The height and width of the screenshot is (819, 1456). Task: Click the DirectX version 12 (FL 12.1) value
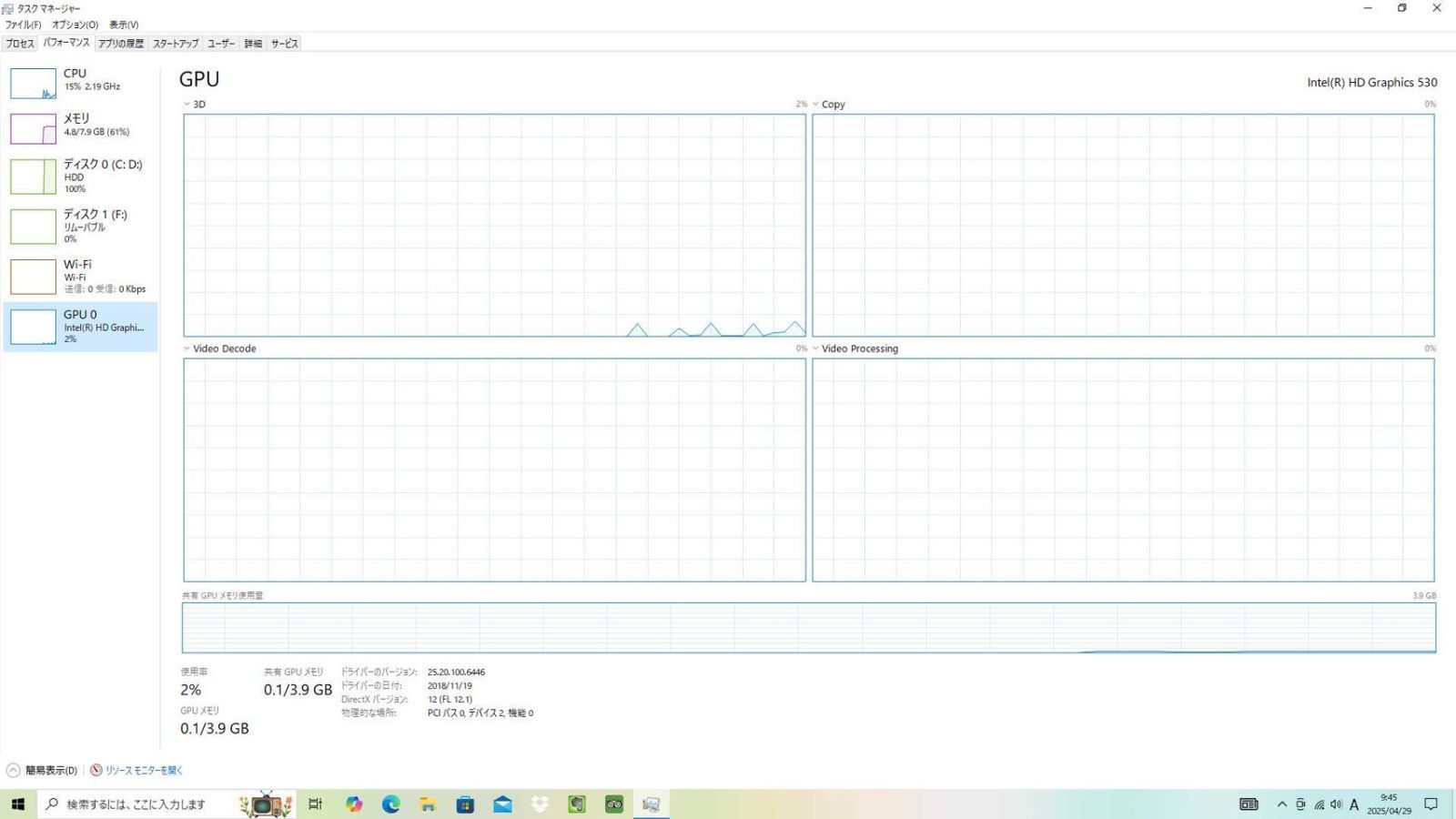click(450, 700)
